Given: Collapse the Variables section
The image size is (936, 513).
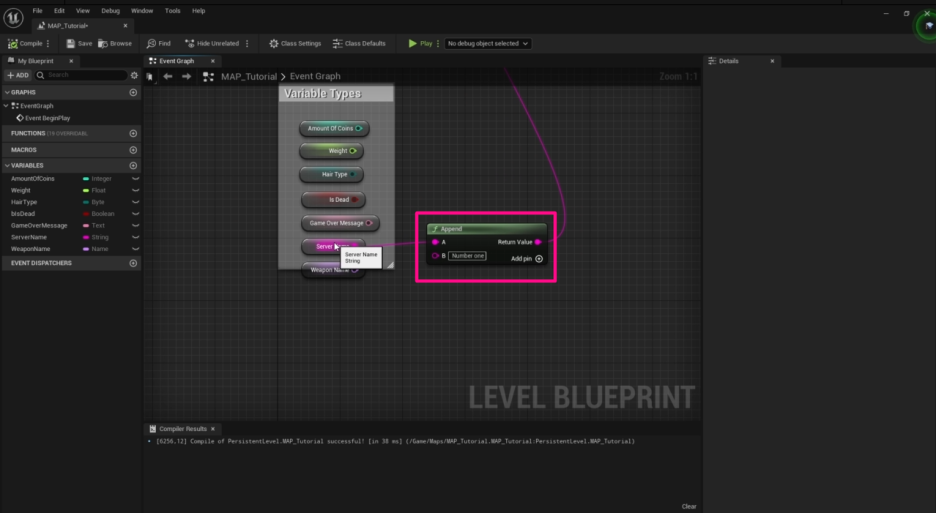Looking at the screenshot, I should point(7,165).
